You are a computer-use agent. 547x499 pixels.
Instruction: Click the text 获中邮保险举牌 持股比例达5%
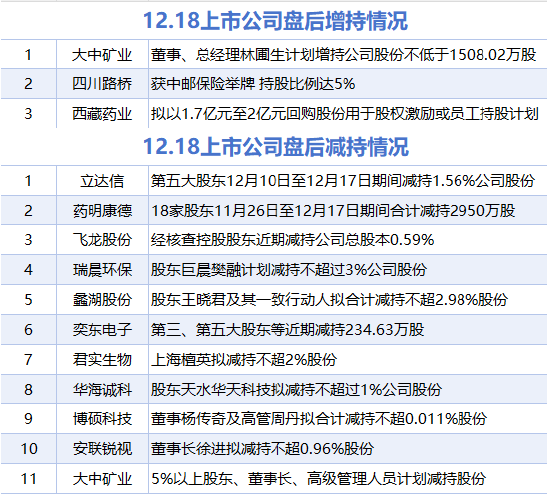click(x=253, y=84)
